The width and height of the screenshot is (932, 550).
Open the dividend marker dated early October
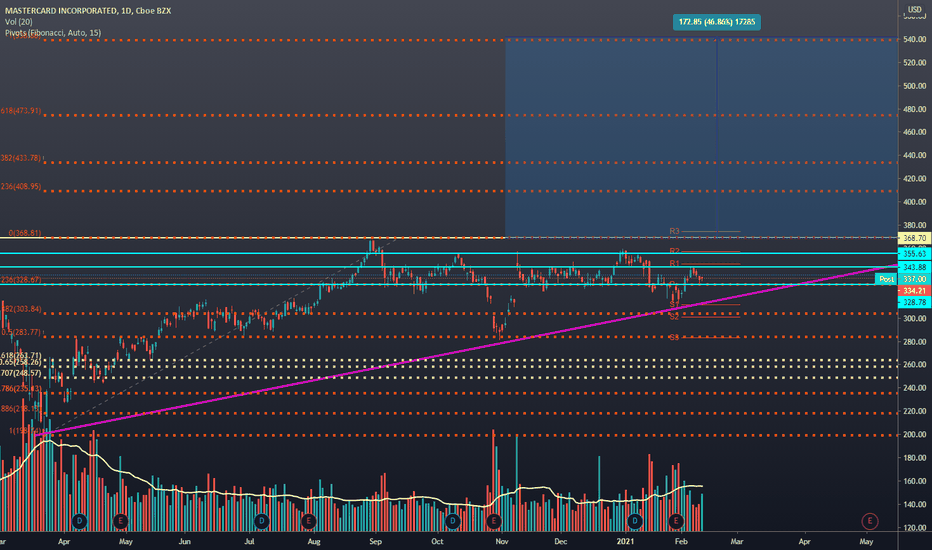pyautogui.click(x=452, y=521)
